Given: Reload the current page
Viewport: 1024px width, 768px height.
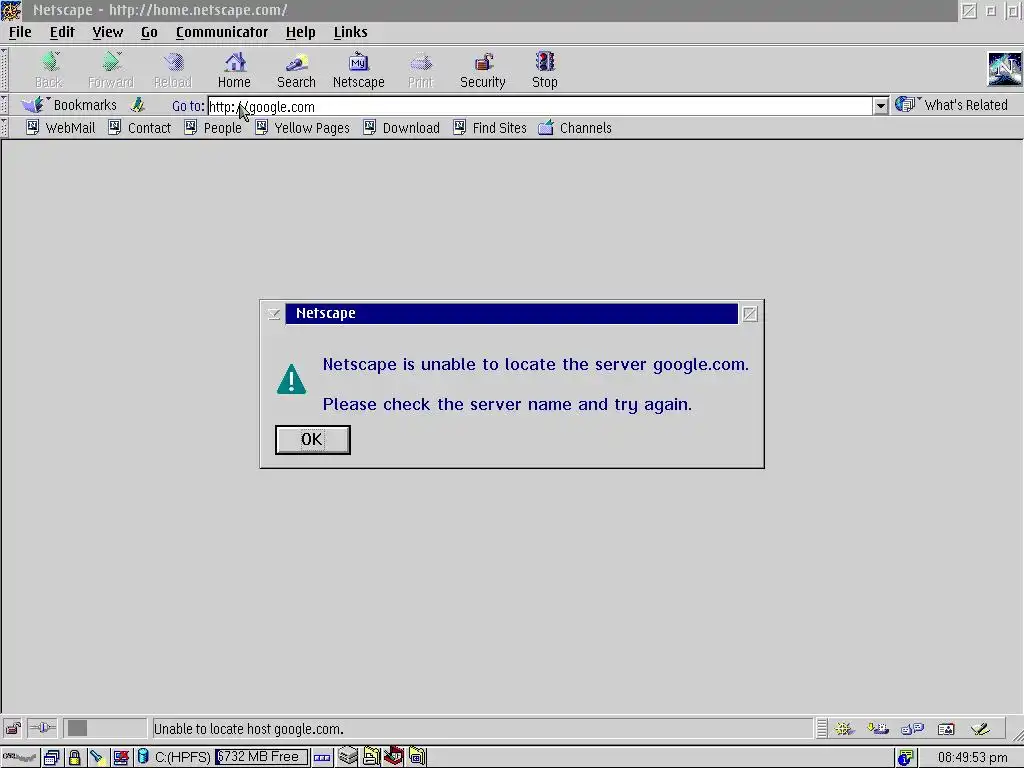Looking at the screenshot, I should (x=173, y=70).
